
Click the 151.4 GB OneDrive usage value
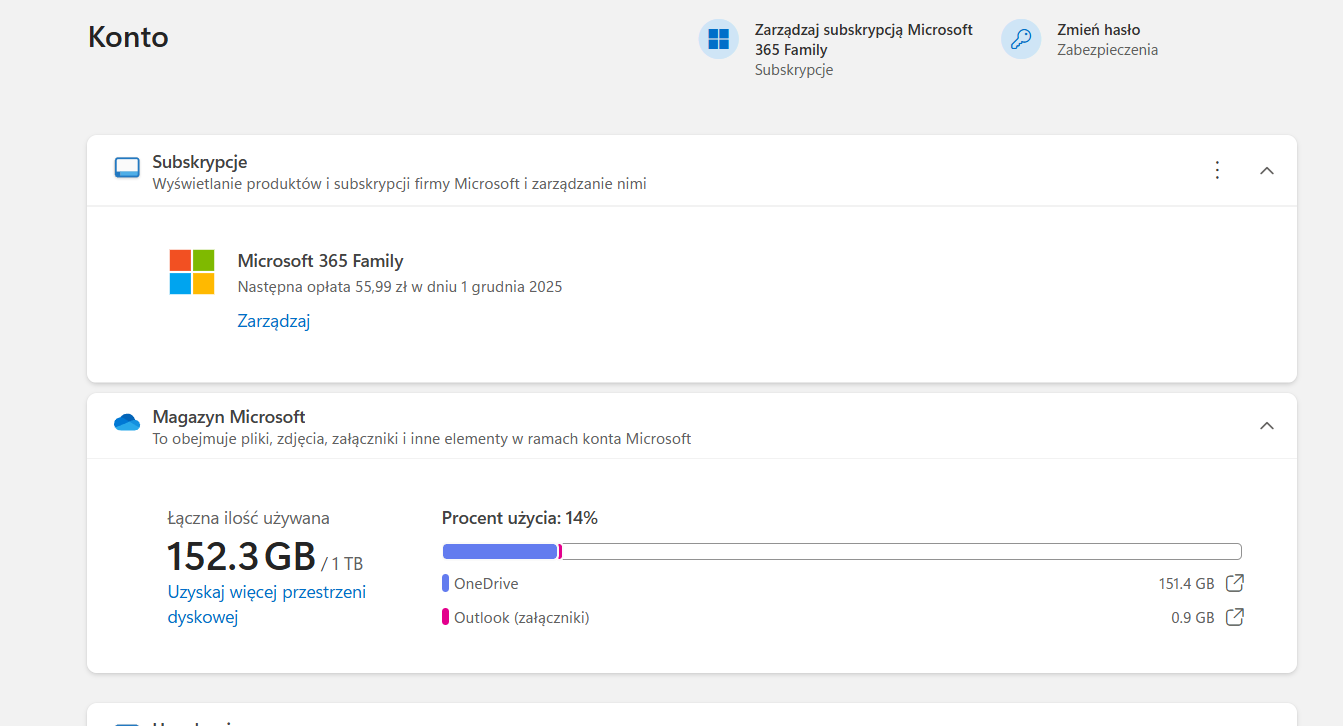tap(1186, 584)
